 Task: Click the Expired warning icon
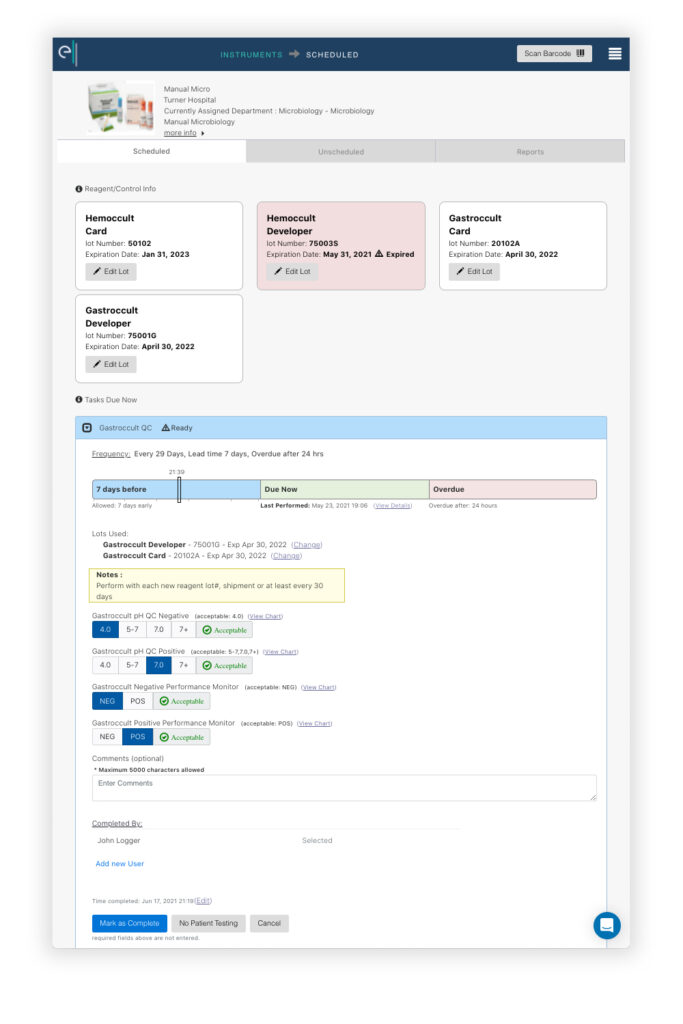[379, 254]
